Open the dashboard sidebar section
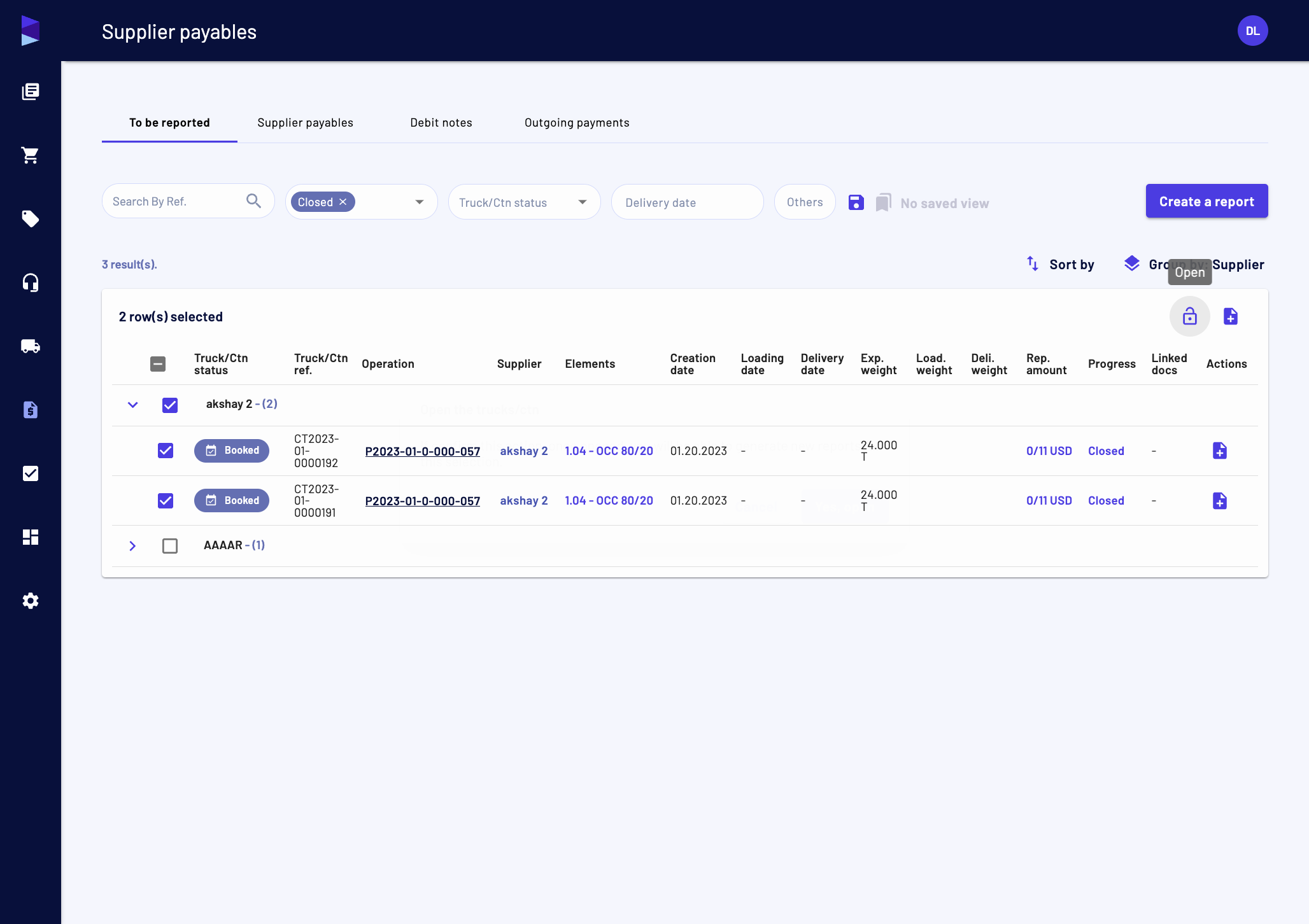This screenshot has width=1309, height=924. coord(30,537)
